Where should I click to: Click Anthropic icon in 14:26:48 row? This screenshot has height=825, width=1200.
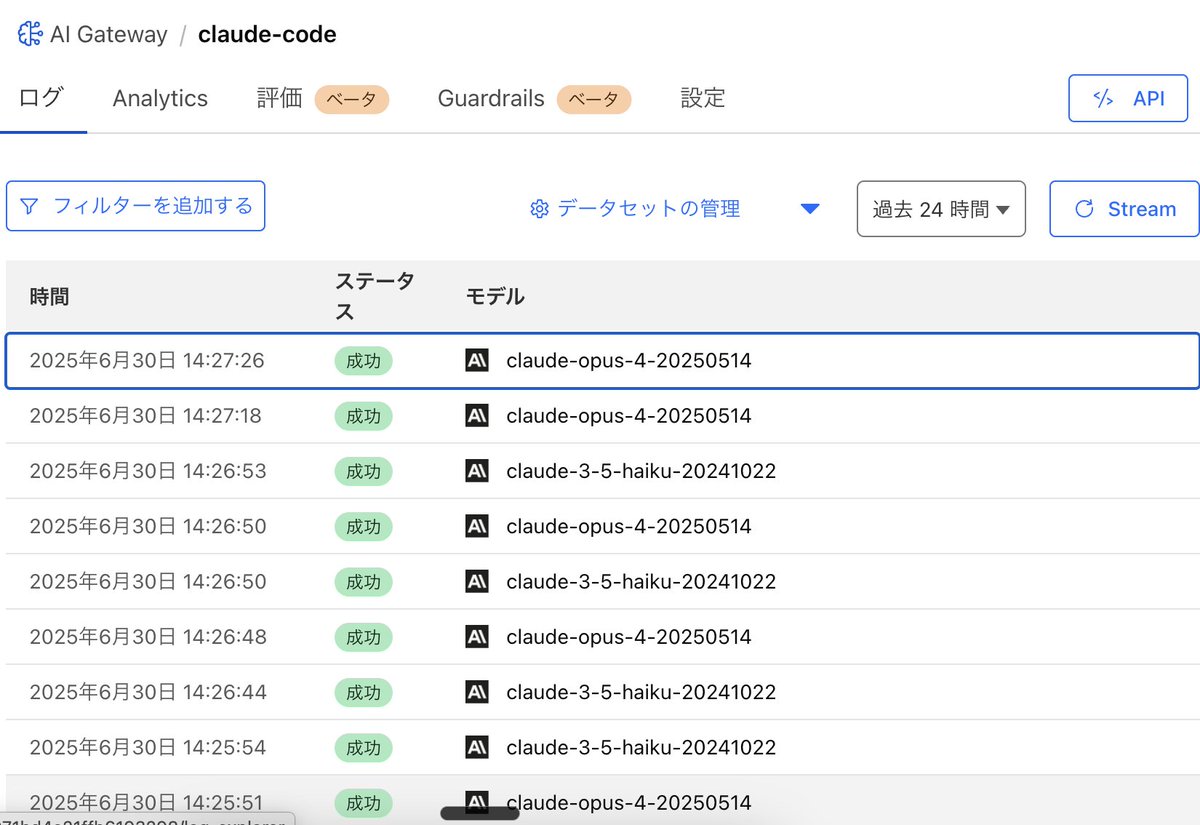477,636
